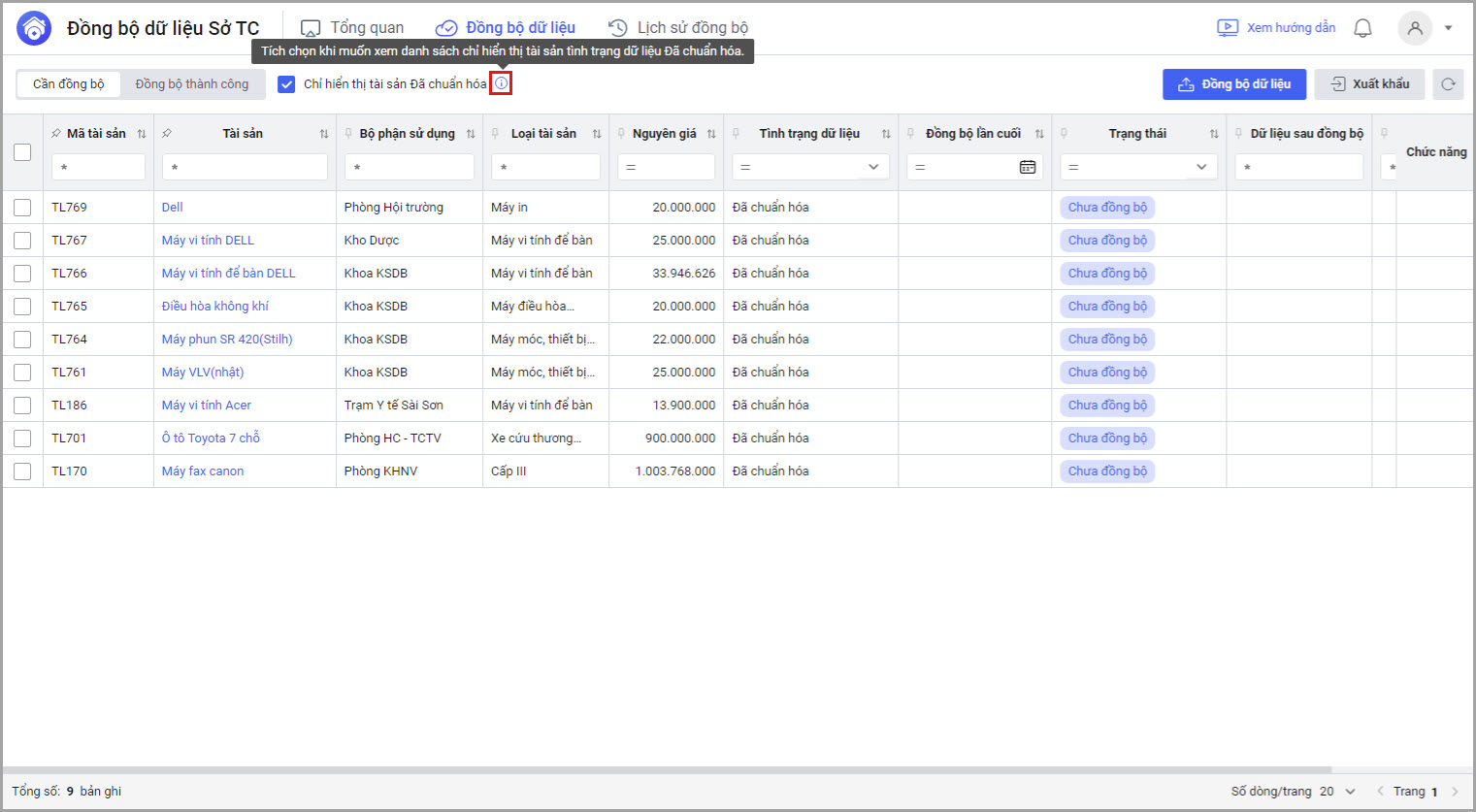This screenshot has width=1476, height=812.
Task: Click the user avatar icon
Action: (1415, 28)
